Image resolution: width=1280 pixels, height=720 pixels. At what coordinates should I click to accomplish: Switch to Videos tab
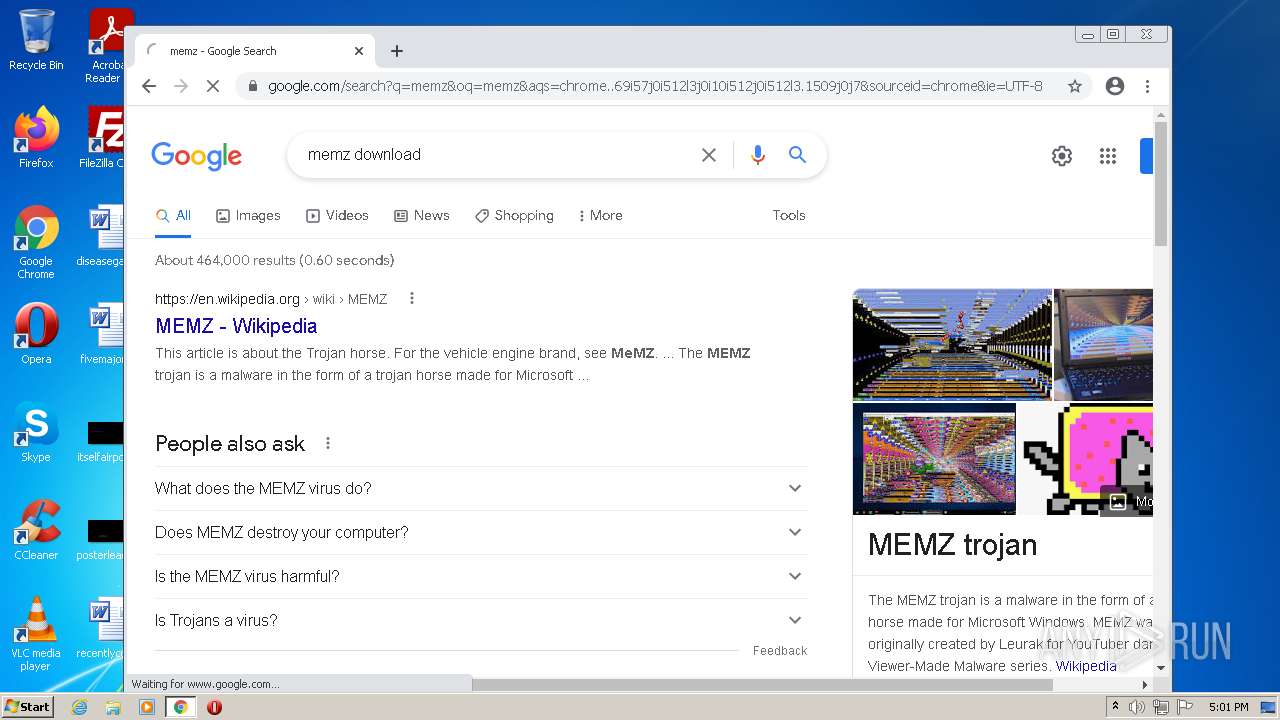337,215
